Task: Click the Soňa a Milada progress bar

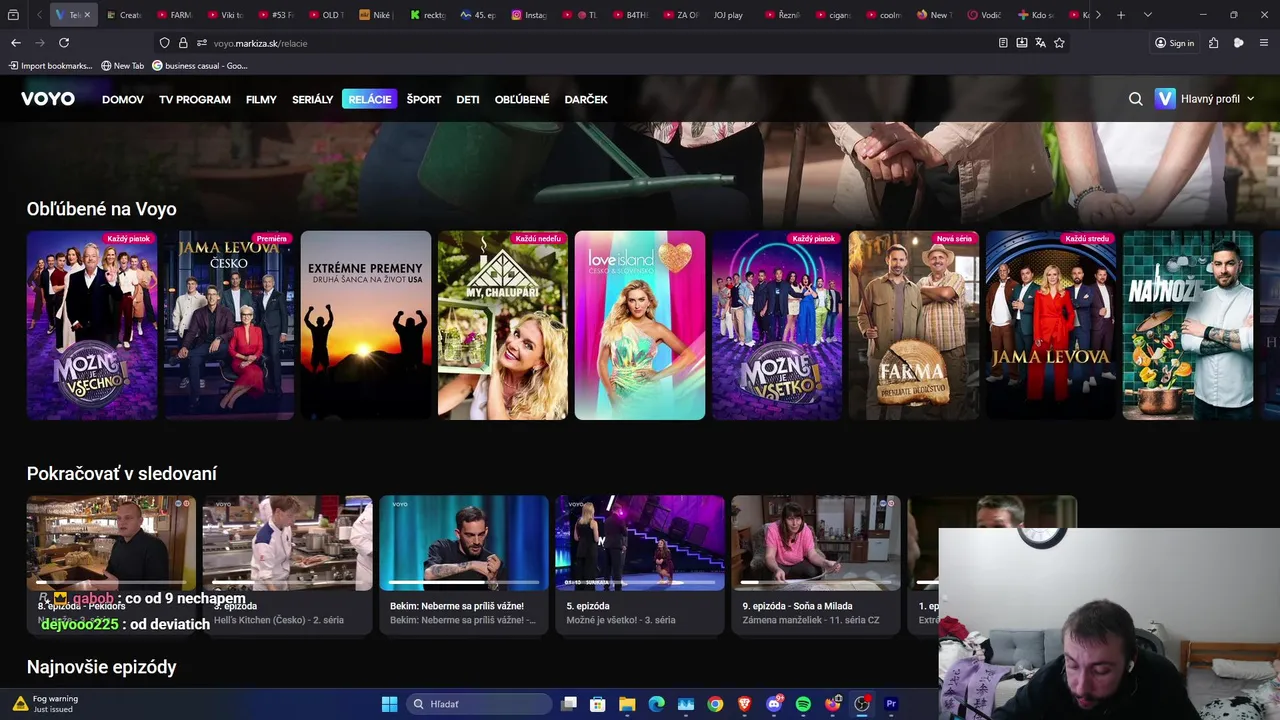Action: click(x=816, y=582)
